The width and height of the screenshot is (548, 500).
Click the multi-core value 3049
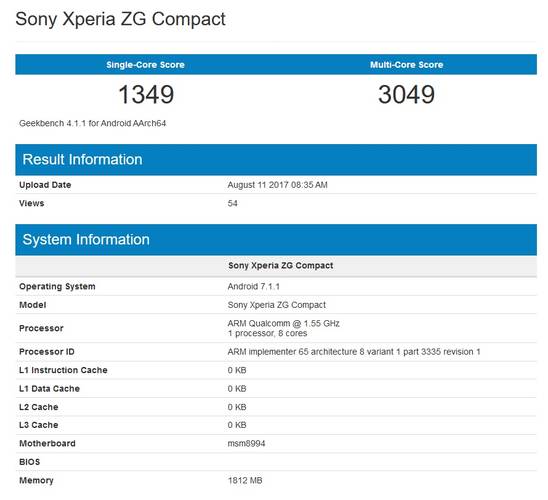pyautogui.click(x=406, y=95)
